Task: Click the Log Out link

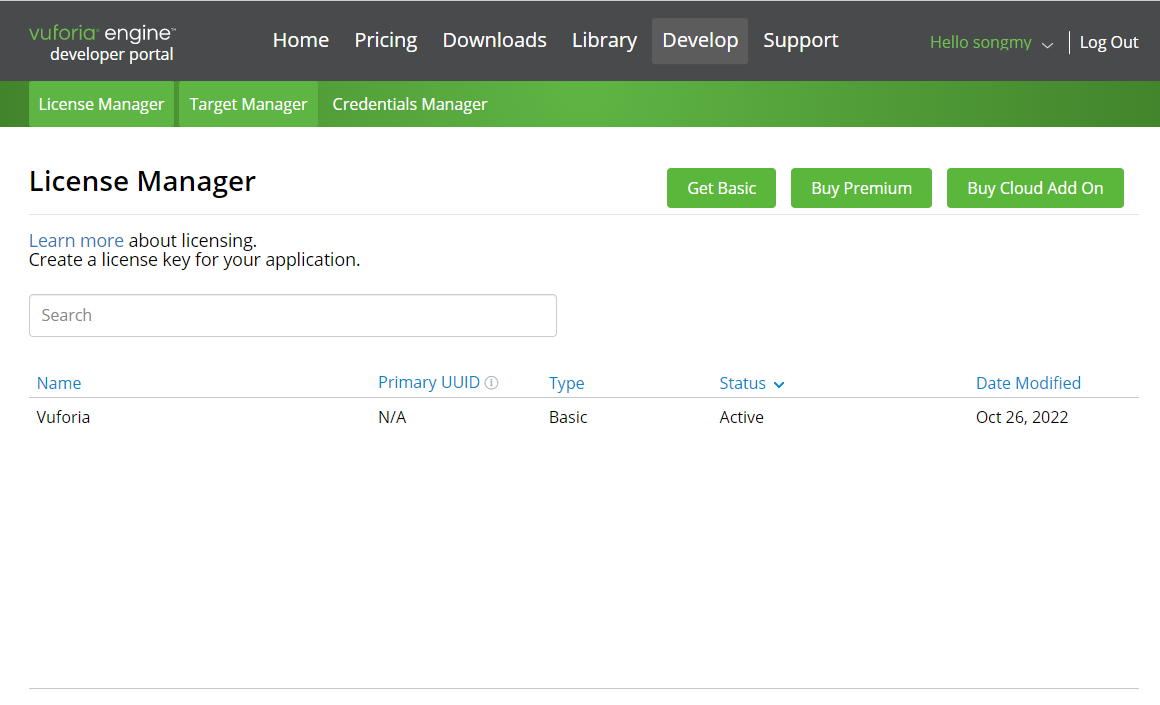Action: point(1108,43)
